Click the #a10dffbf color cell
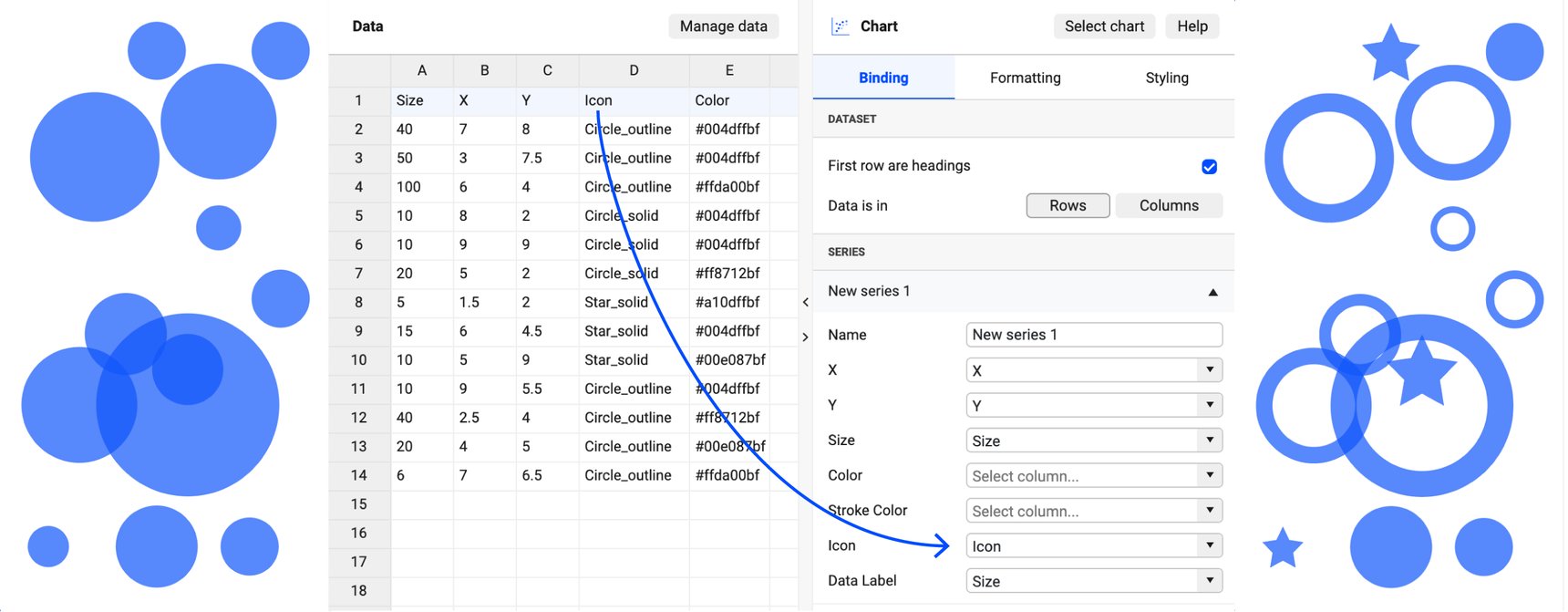1568x612 pixels. pyautogui.click(x=729, y=302)
